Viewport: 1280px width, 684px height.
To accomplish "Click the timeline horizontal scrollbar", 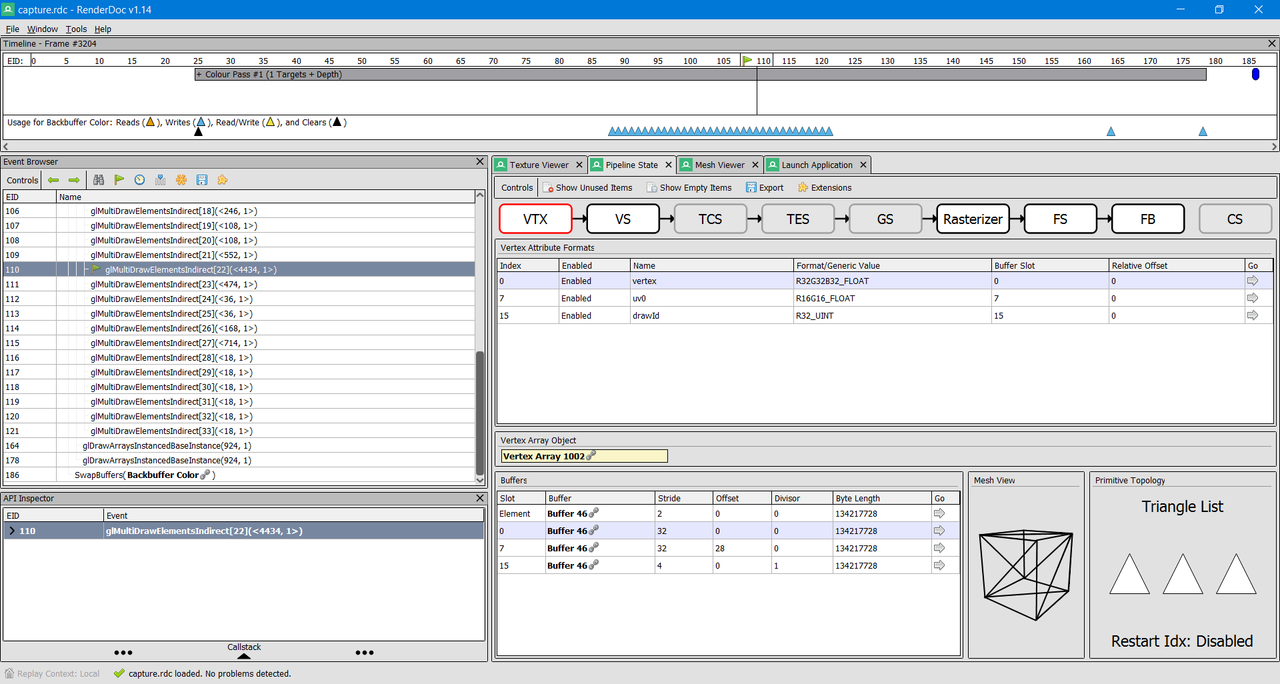I will click(640, 147).
